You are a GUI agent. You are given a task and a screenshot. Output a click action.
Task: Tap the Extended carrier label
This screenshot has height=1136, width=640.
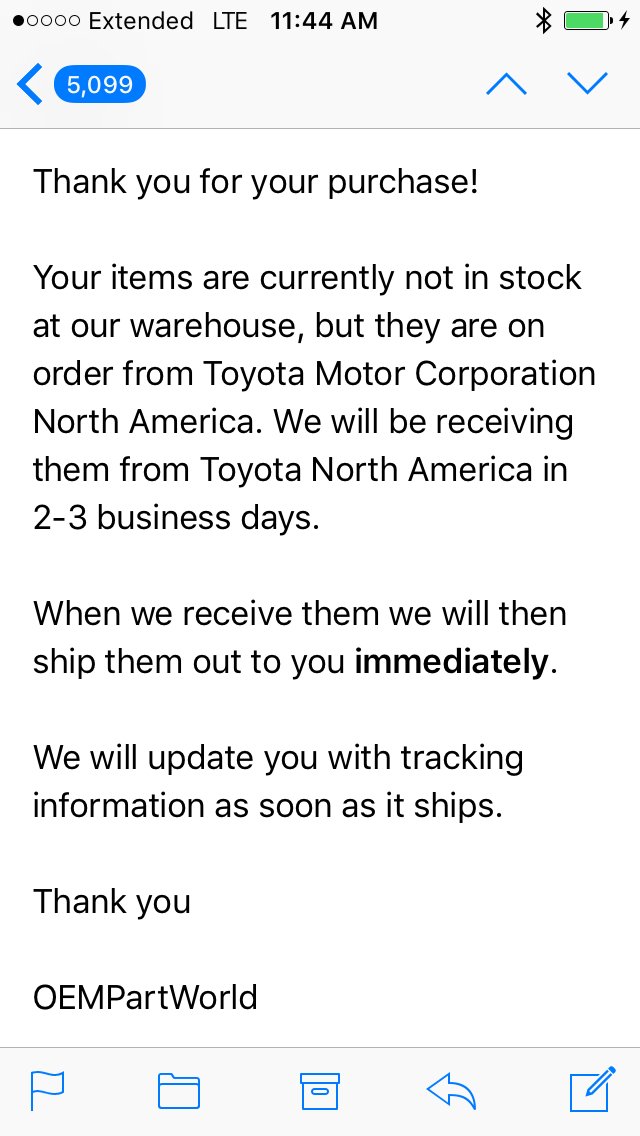[x=141, y=21]
